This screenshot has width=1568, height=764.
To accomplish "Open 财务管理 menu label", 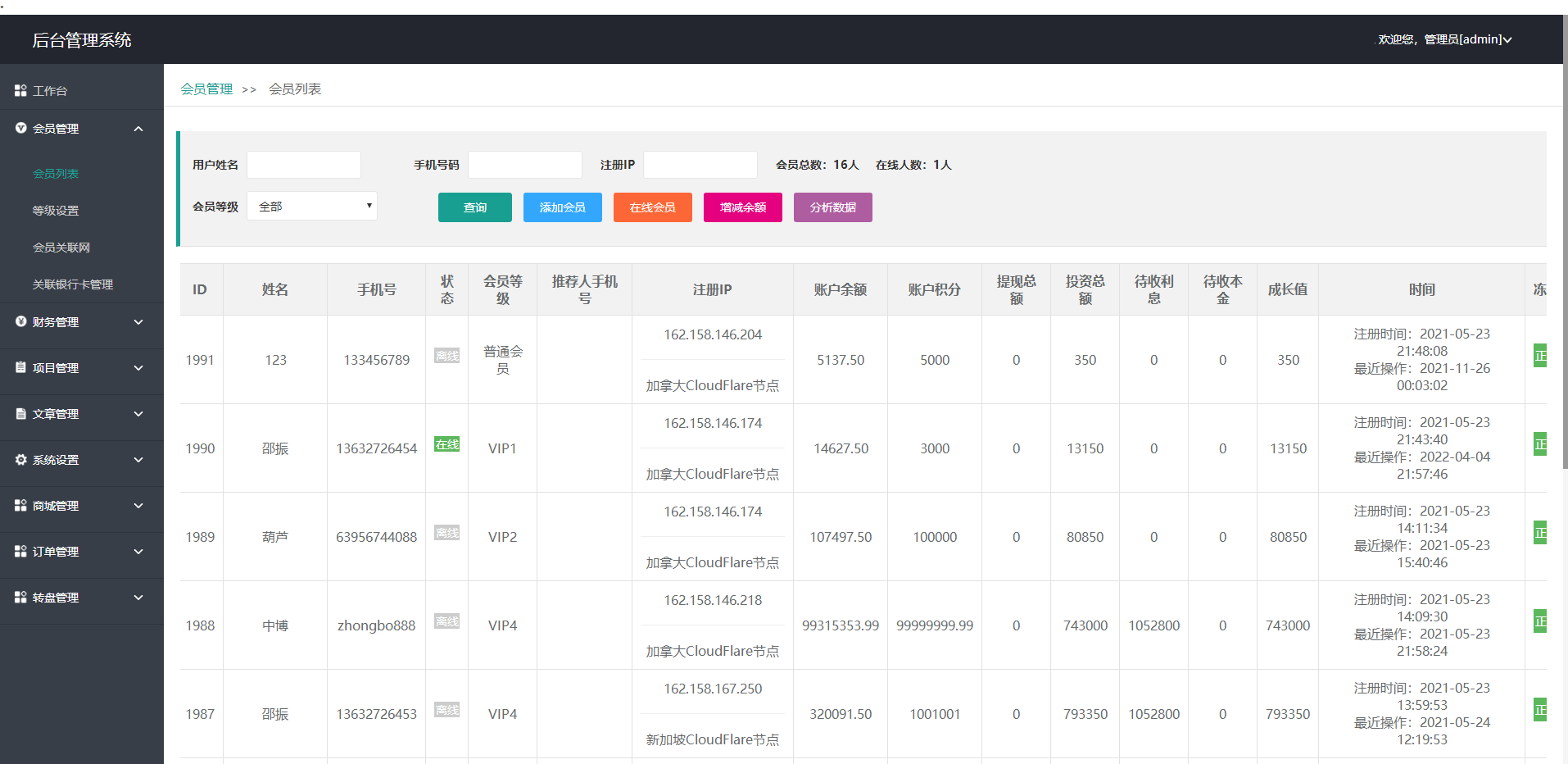I will tap(56, 322).
